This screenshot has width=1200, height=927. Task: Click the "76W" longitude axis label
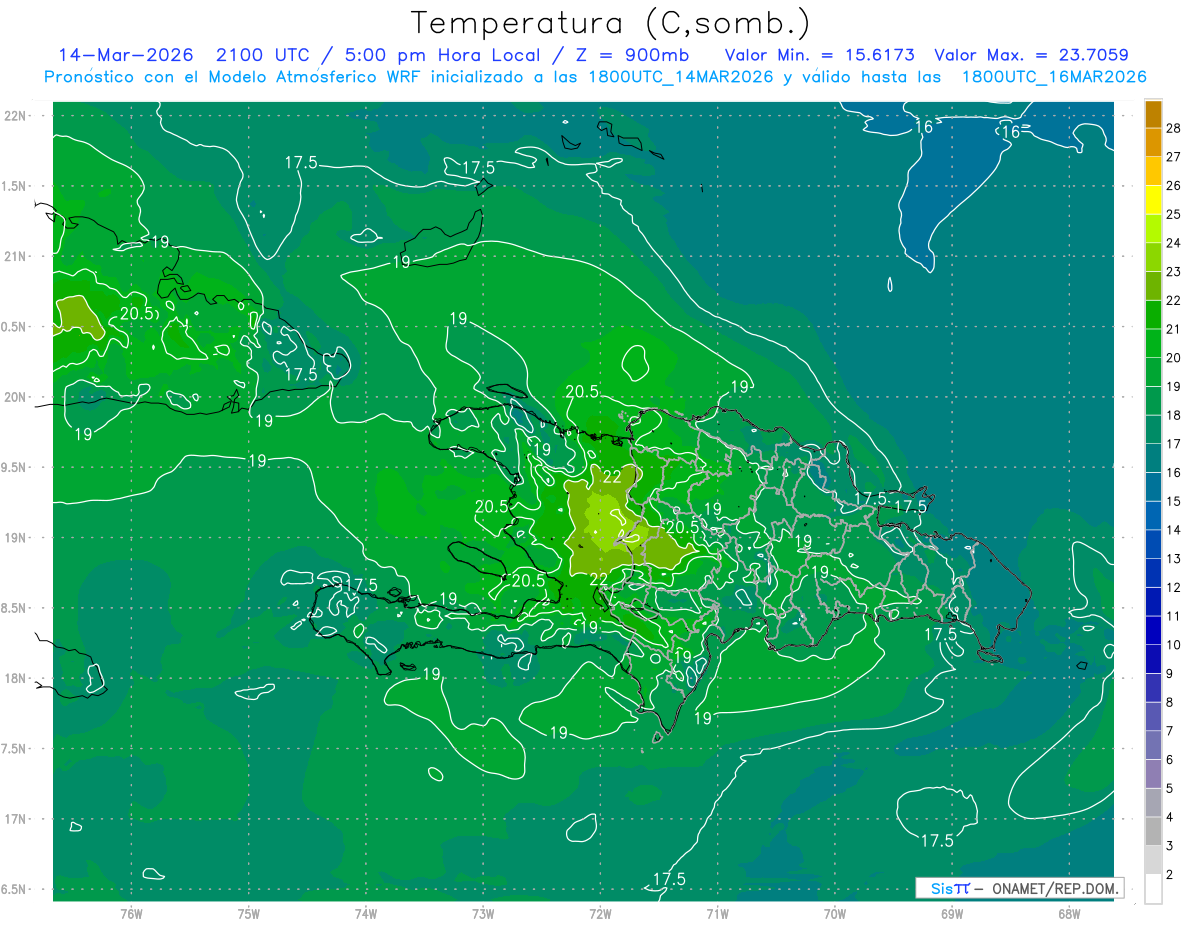coord(131,914)
